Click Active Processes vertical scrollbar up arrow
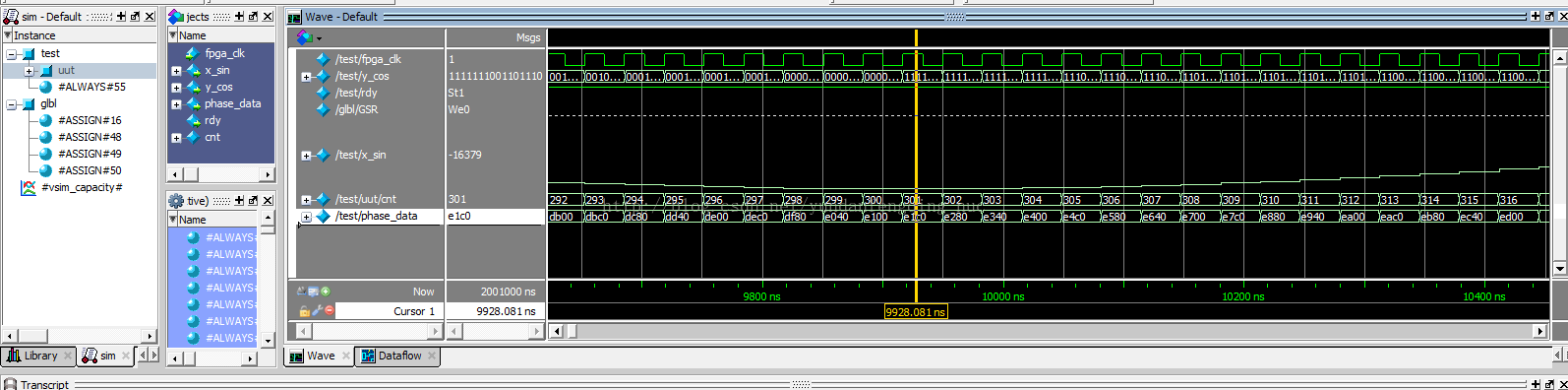Viewport: 1568px width, 390px height. (267, 217)
